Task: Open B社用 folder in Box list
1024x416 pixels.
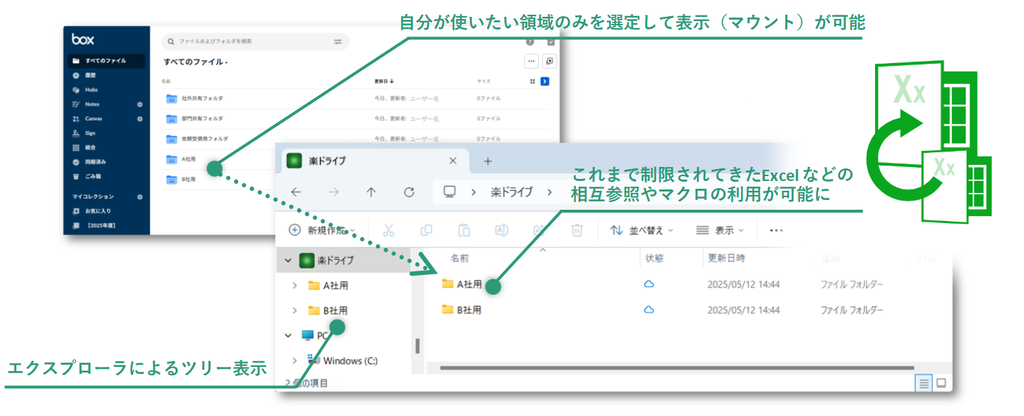Action: point(189,179)
